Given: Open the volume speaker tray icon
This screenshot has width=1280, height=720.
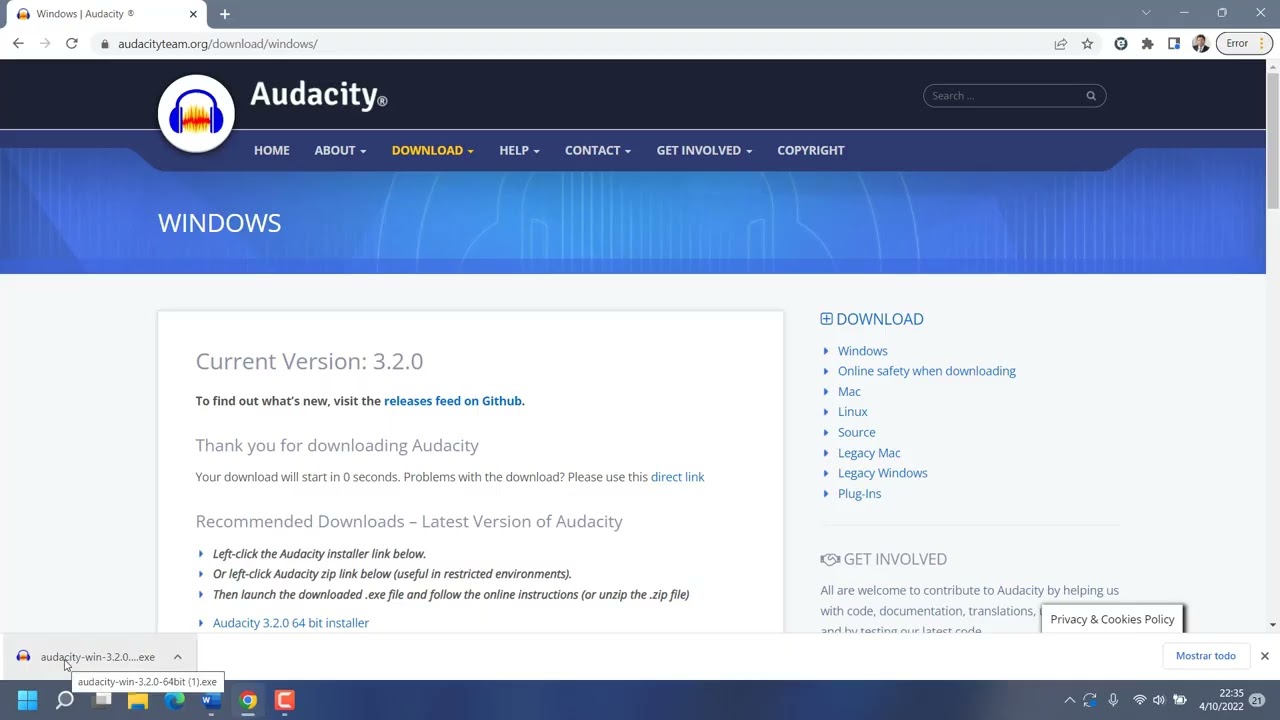Looking at the screenshot, I should click(1159, 701).
